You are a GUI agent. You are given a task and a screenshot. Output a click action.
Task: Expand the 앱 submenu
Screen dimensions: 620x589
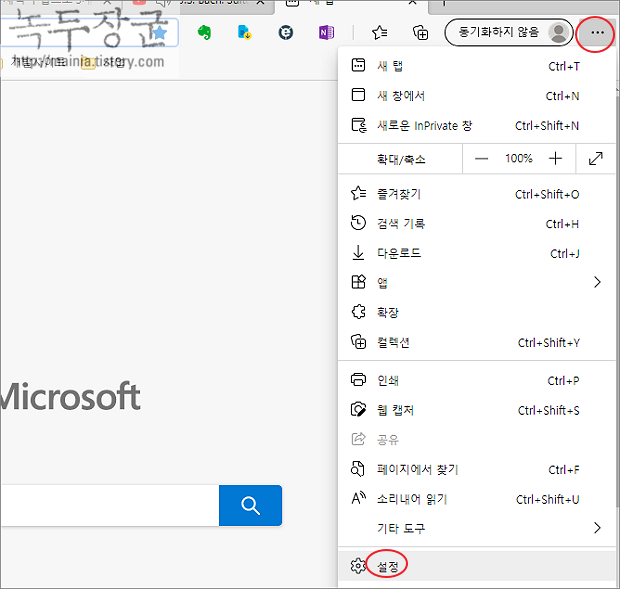point(476,283)
